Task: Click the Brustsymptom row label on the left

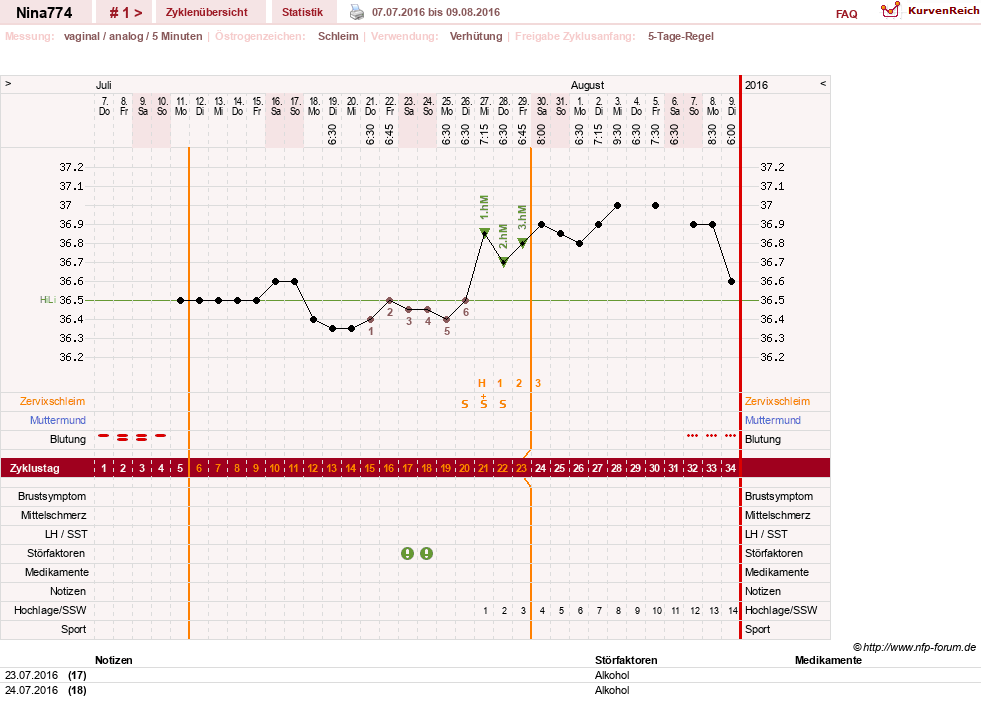Action: 52,496
